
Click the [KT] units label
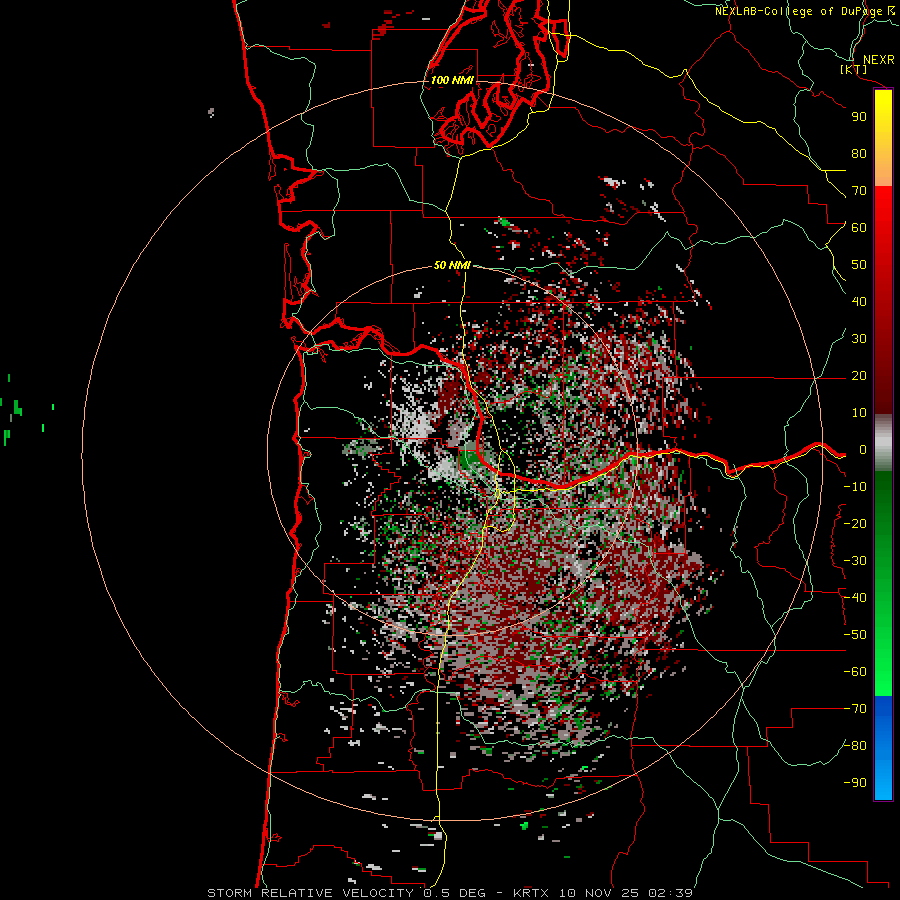[854, 69]
